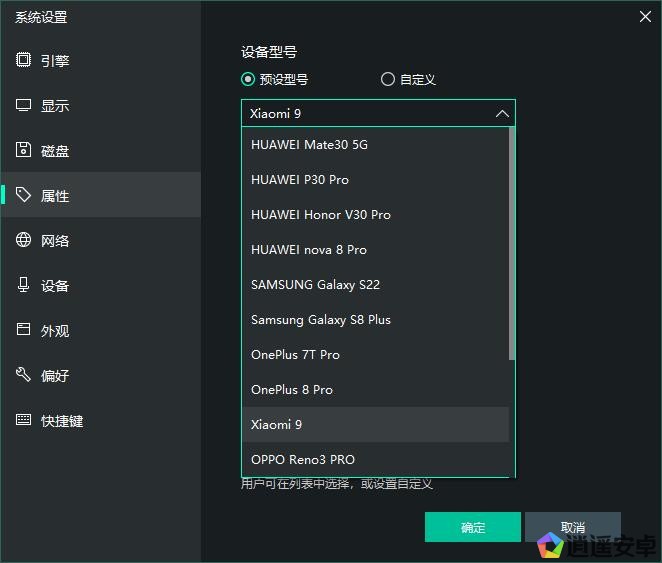Choose OnePlus 8 Pro from list
The height and width of the screenshot is (563, 662).
pyautogui.click(x=376, y=390)
